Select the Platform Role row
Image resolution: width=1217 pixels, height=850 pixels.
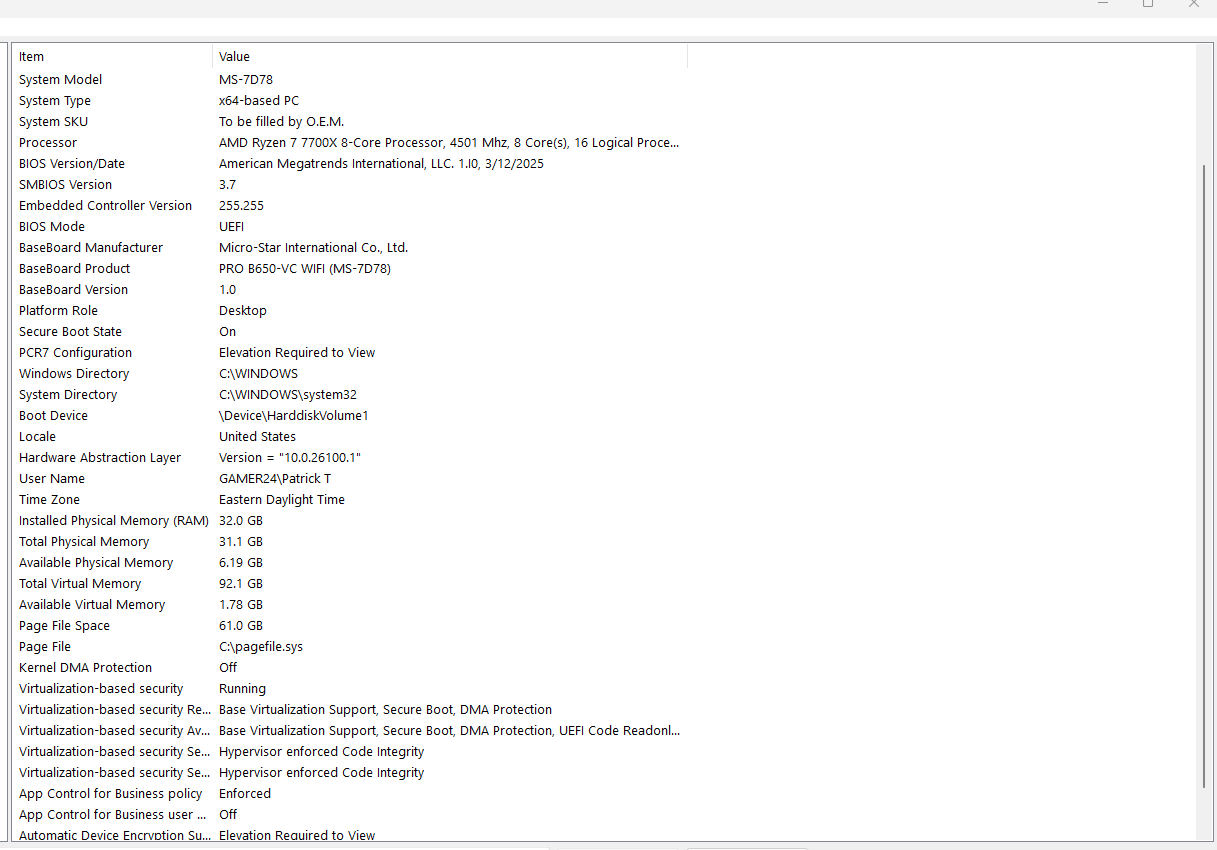point(350,311)
